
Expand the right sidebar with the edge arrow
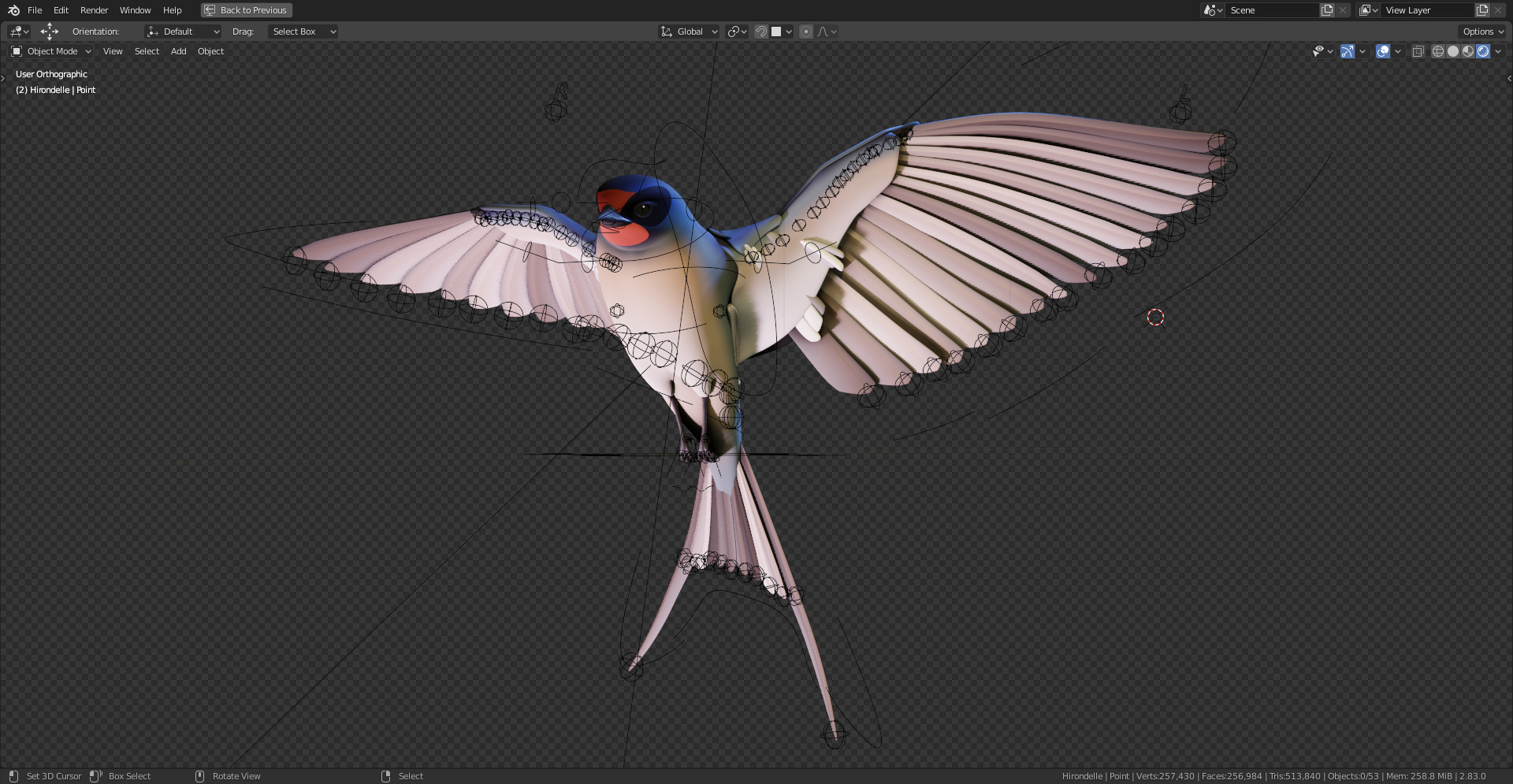(x=1509, y=78)
